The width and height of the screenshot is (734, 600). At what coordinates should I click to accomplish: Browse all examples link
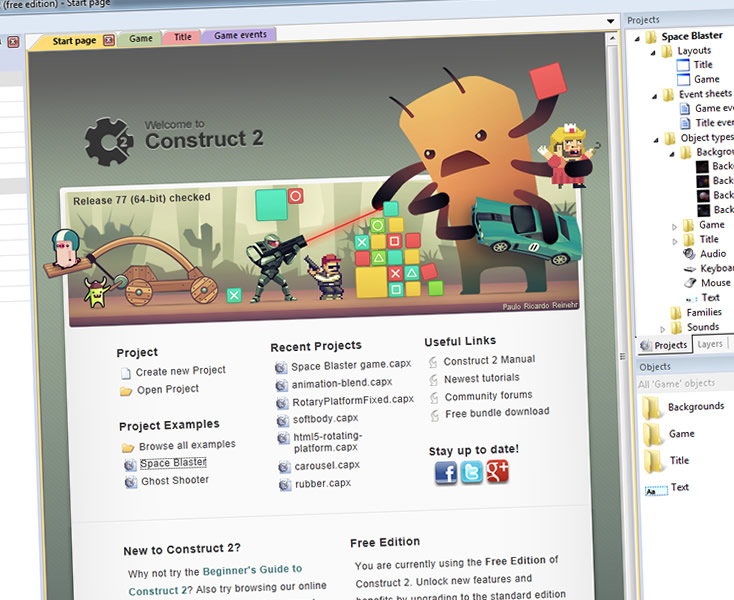pyautogui.click(x=187, y=445)
